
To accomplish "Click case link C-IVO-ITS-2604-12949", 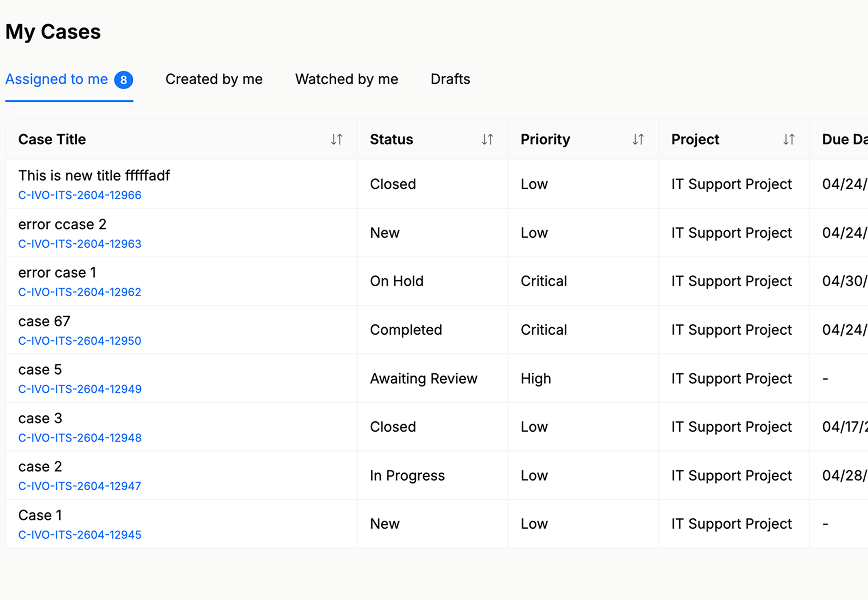I will point(80,389).
